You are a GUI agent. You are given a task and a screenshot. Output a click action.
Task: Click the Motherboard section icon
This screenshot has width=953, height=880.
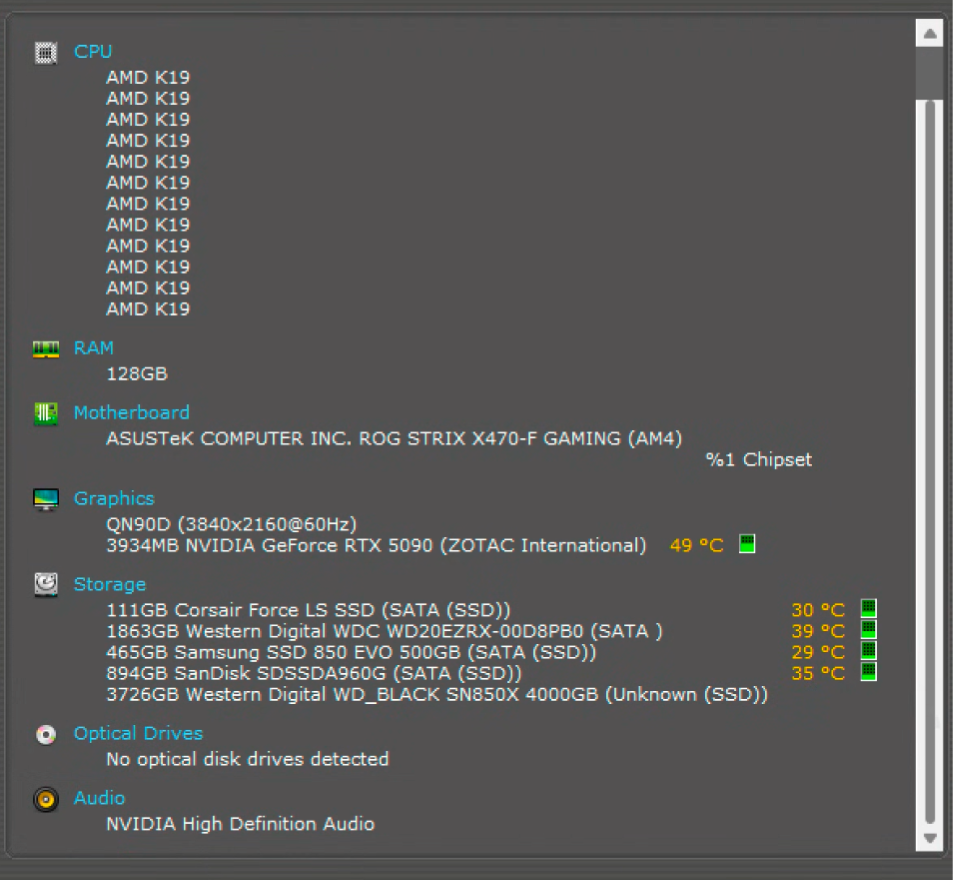46,414
